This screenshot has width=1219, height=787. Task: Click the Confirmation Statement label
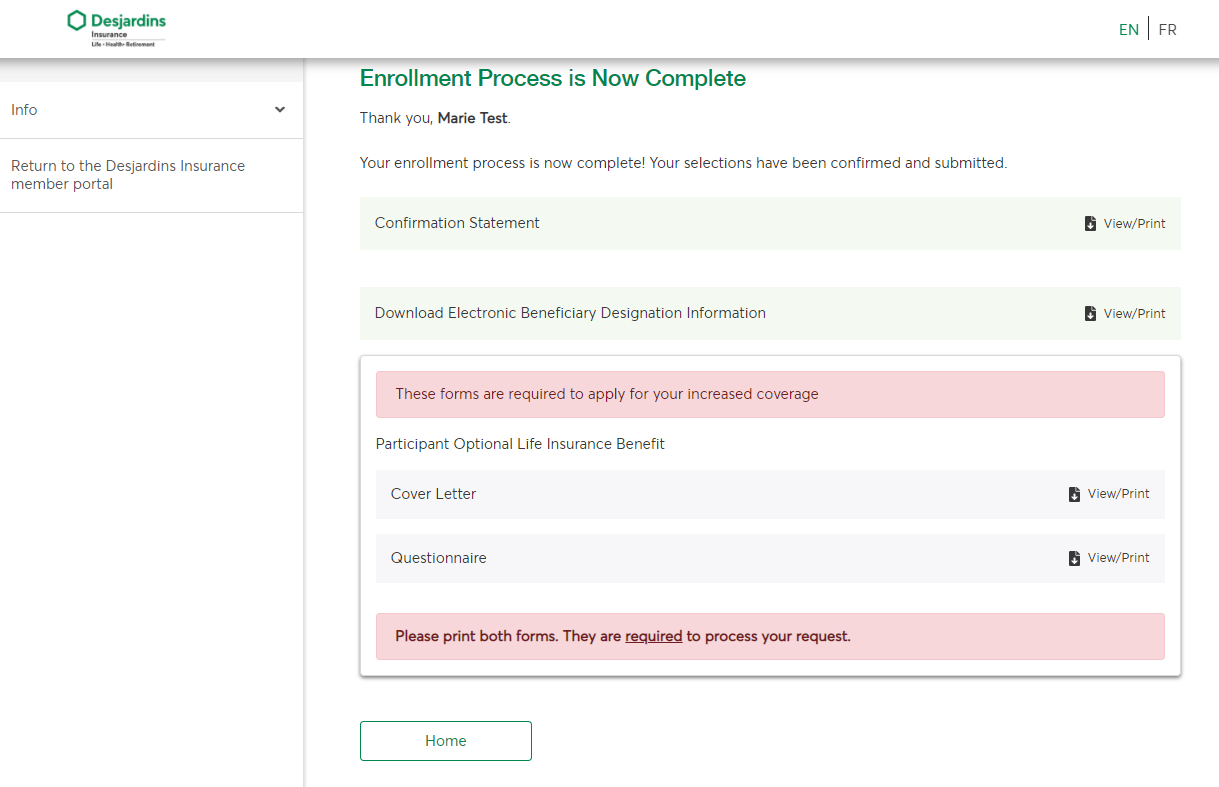click(457, 223)
